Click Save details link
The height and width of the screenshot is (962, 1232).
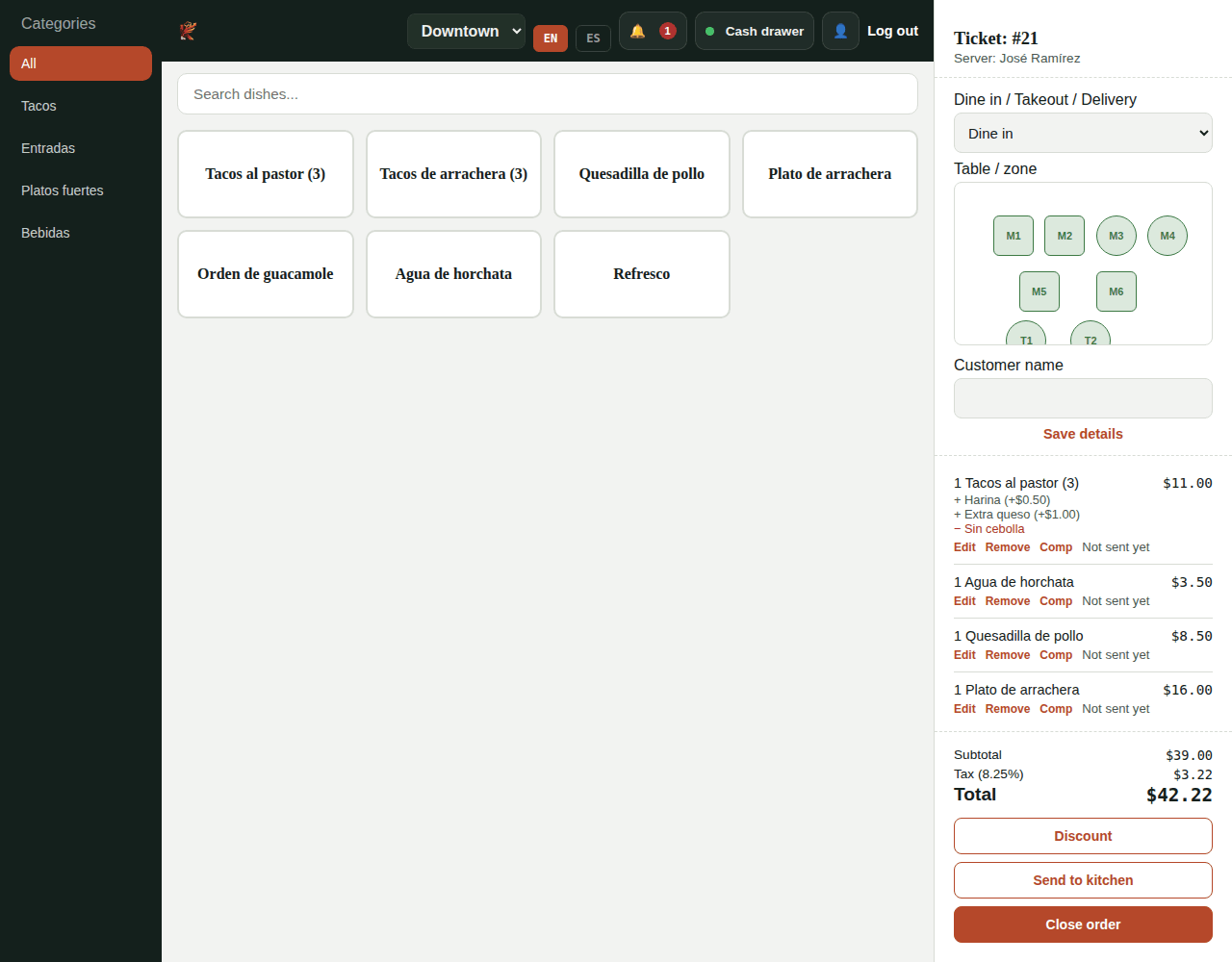click(x=1083, y=434)
